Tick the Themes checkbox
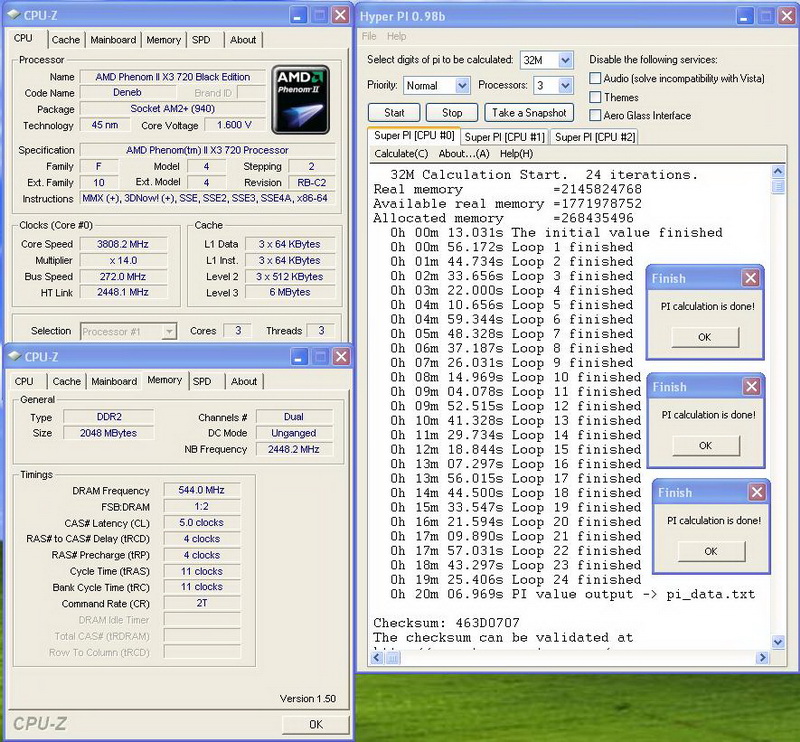 [x=596, y=97]
